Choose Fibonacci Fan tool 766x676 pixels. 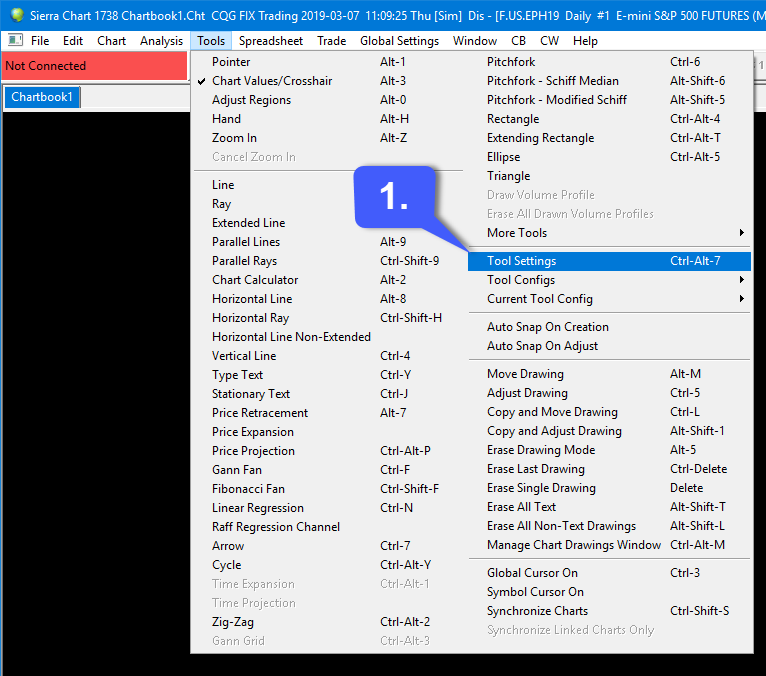326,489
